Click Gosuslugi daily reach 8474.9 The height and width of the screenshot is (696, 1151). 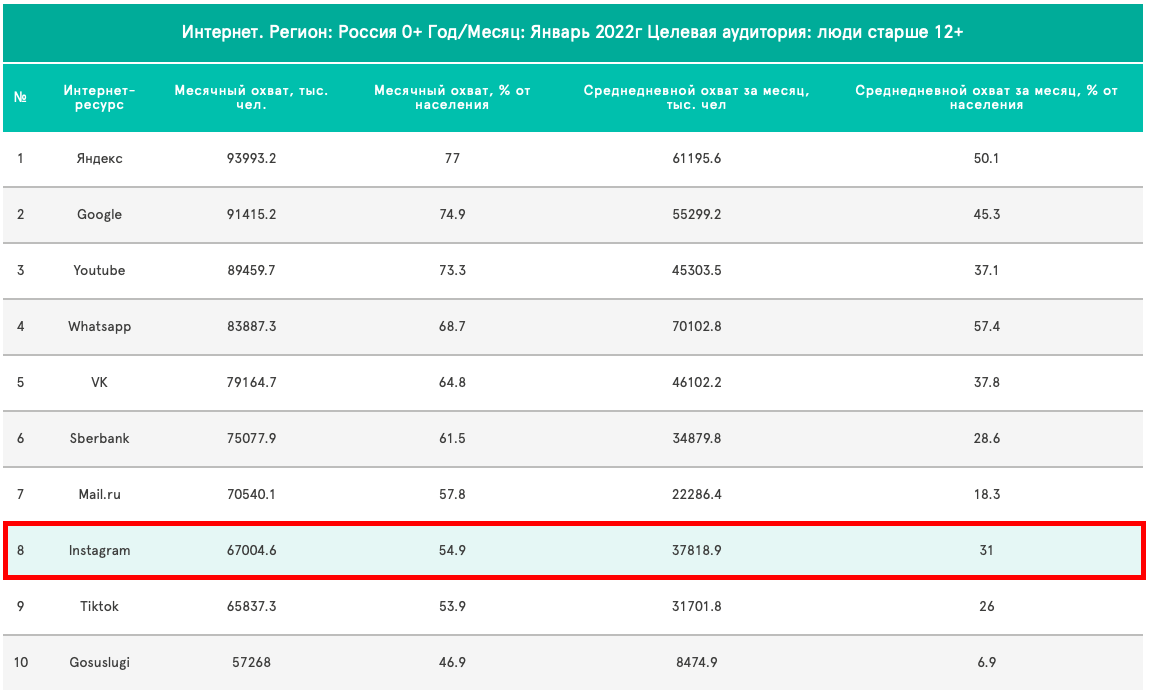click(x=697, y=662)
